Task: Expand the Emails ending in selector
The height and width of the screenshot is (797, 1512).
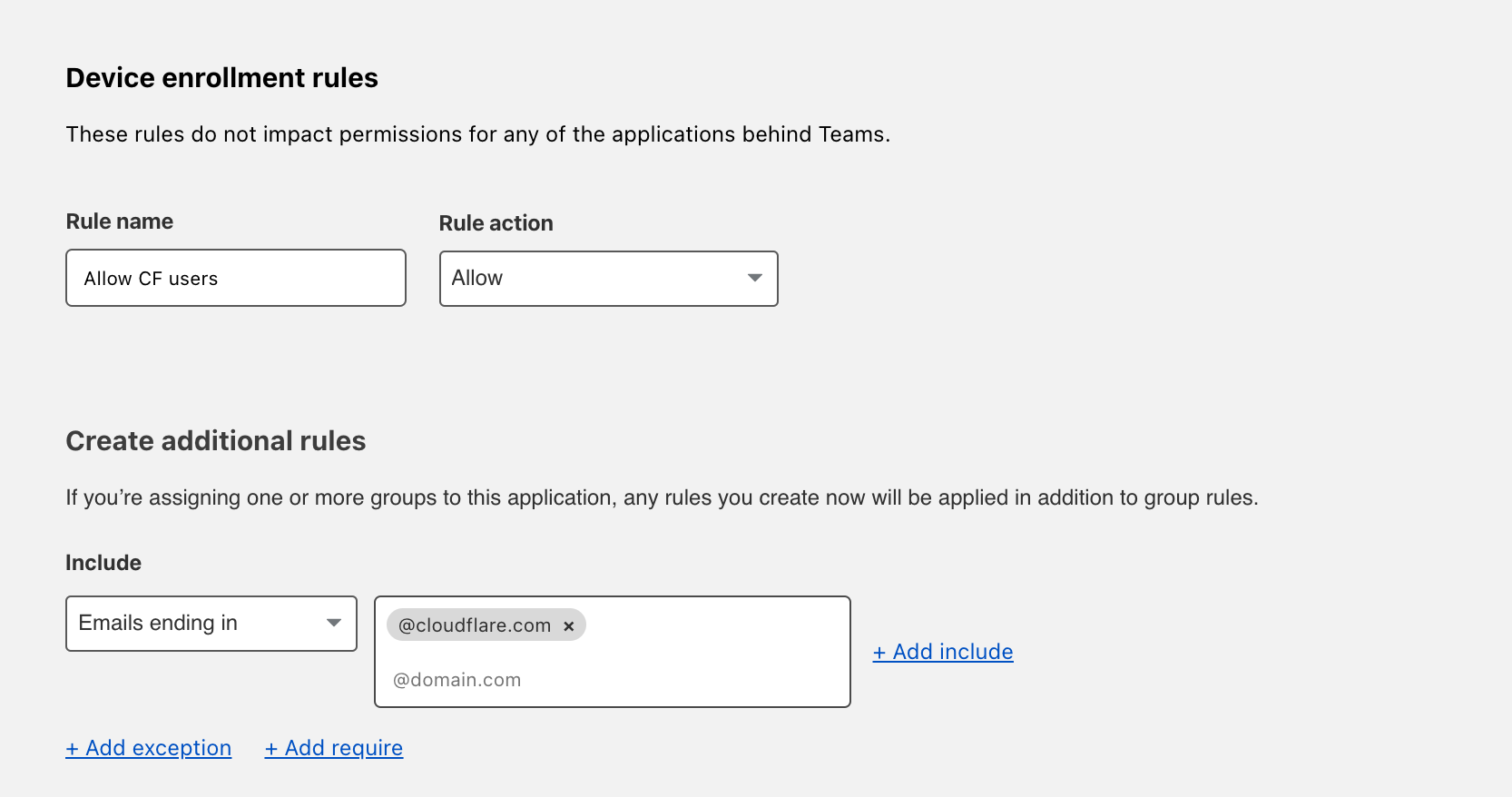Action: point(211,624)
